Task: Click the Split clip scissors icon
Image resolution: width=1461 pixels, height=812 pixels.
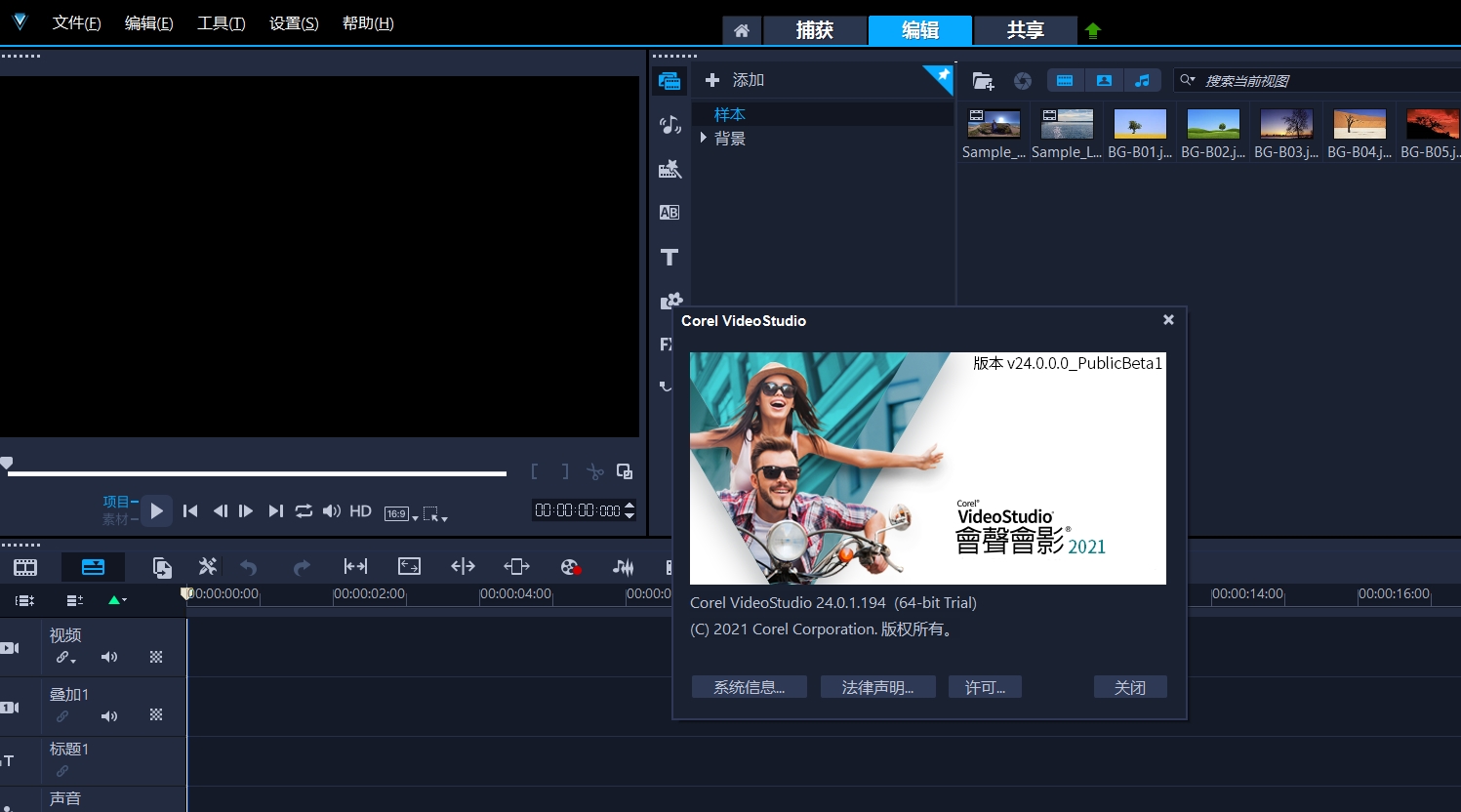Action: pos(594,472)
